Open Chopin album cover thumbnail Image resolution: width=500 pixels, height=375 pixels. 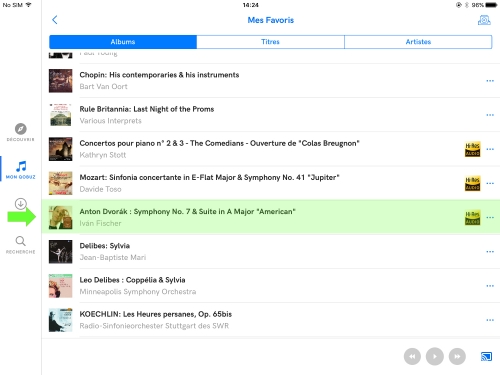(60, 81)
